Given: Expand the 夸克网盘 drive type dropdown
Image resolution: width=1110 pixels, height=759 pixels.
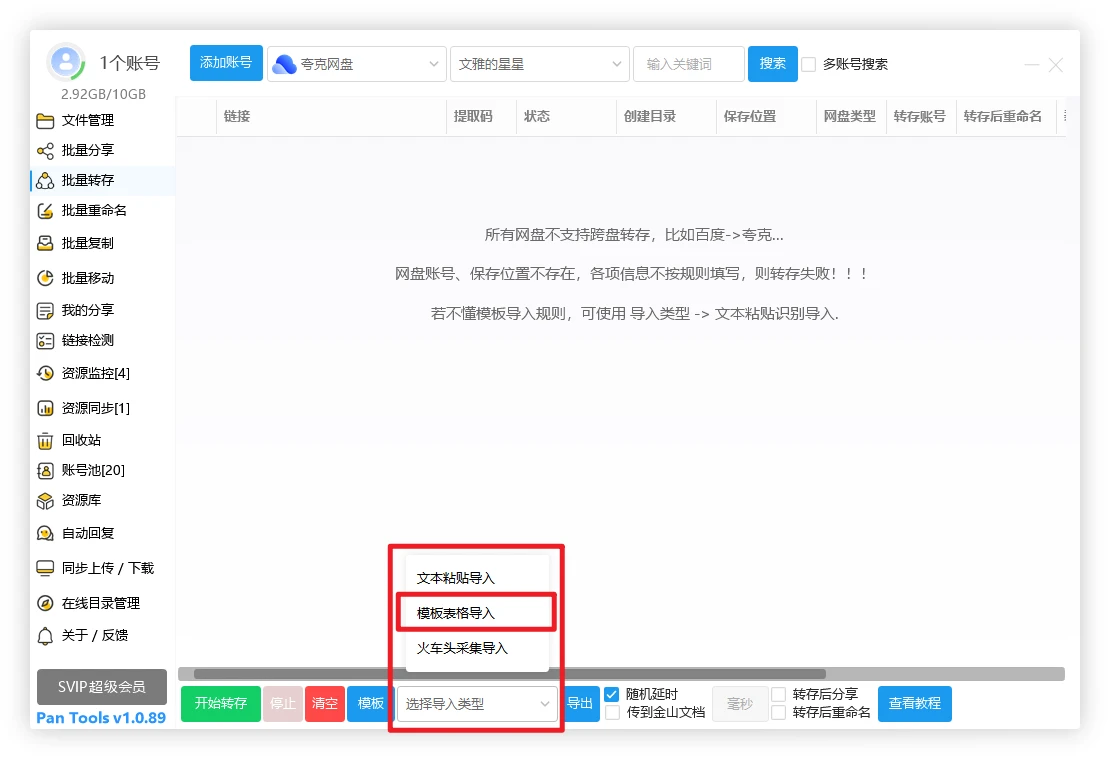Looking at the screenshot, I should [x=357, y=64].
